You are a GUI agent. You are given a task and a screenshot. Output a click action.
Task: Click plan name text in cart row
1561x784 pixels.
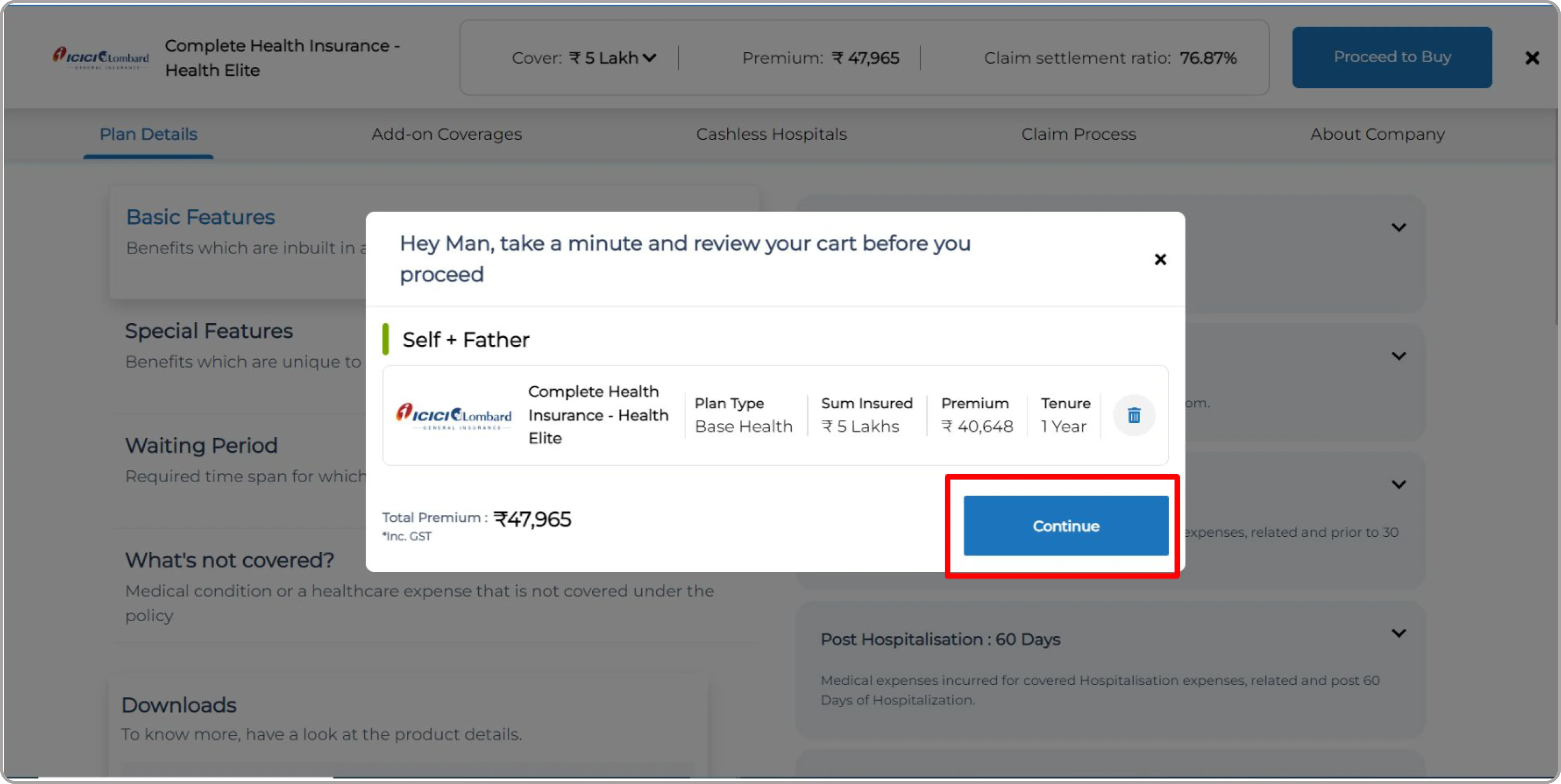click(598, 415)
